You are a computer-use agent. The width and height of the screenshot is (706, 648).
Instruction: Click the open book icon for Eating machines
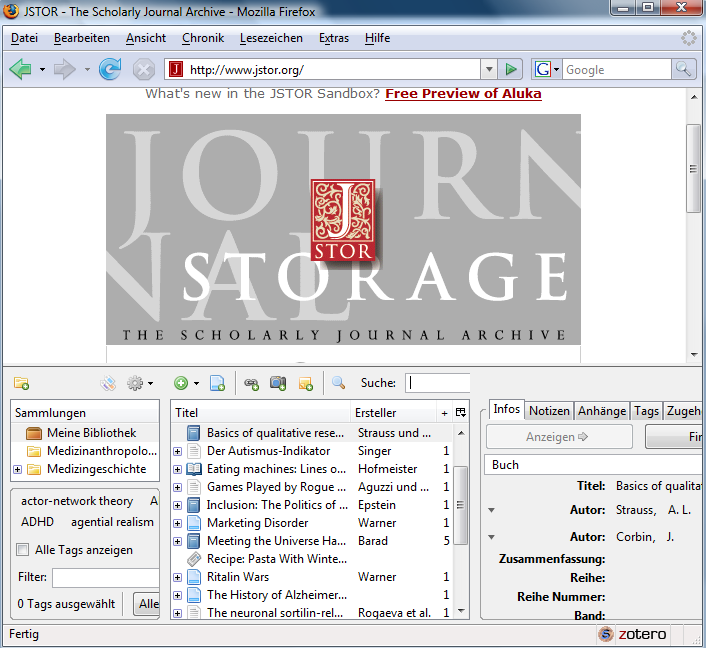[194, 469]
